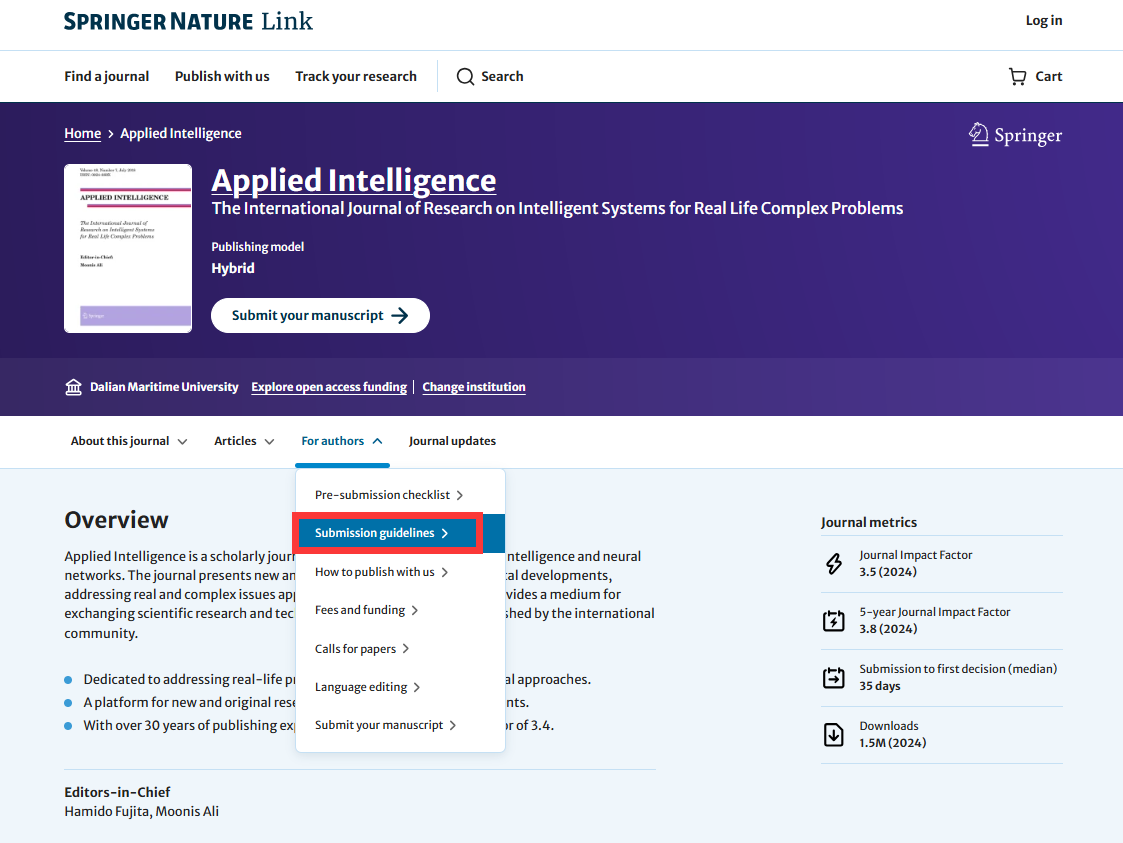Click the Applied Intelligence journal cover thumbnail
The image size is (1123, 843).
[128, 248]
